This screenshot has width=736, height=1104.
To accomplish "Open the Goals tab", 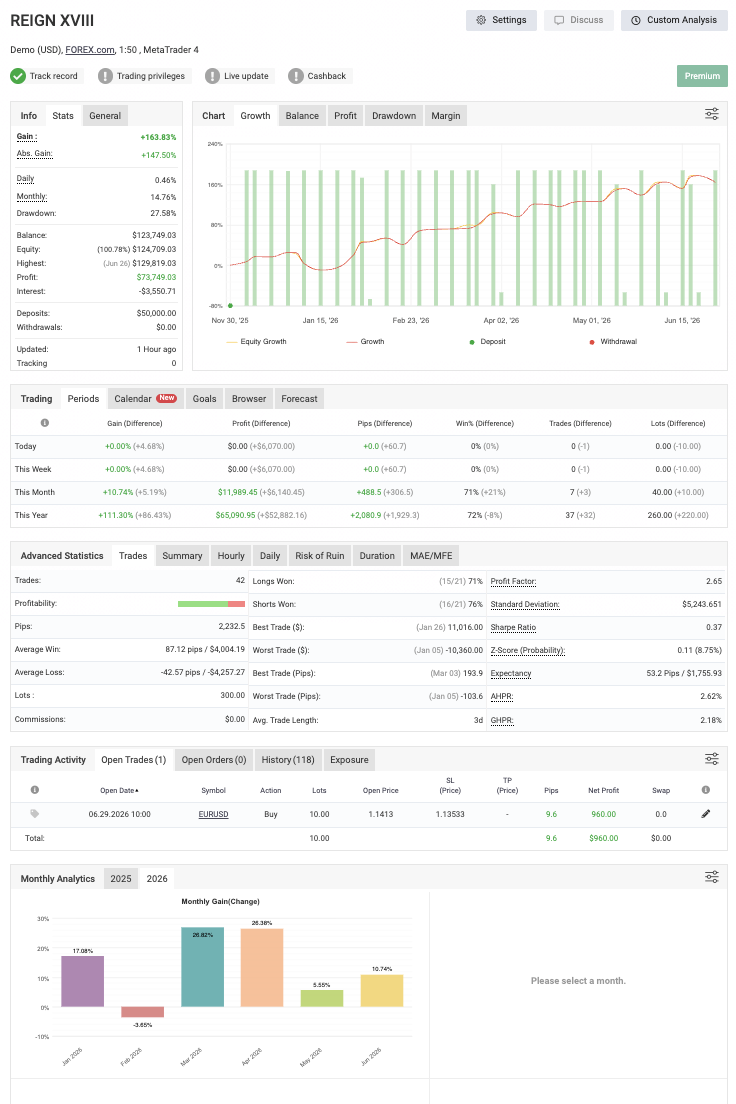I will click(x=204, y=399).
